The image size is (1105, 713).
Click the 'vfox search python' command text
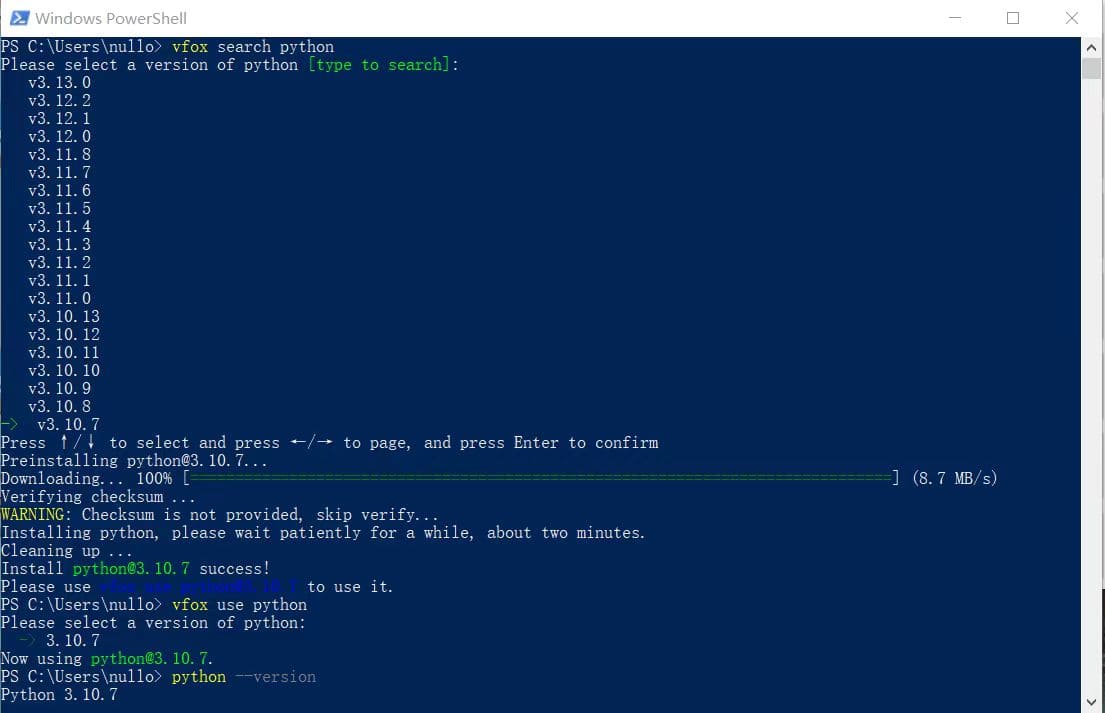pyautogui.click(x=253, y=46)
